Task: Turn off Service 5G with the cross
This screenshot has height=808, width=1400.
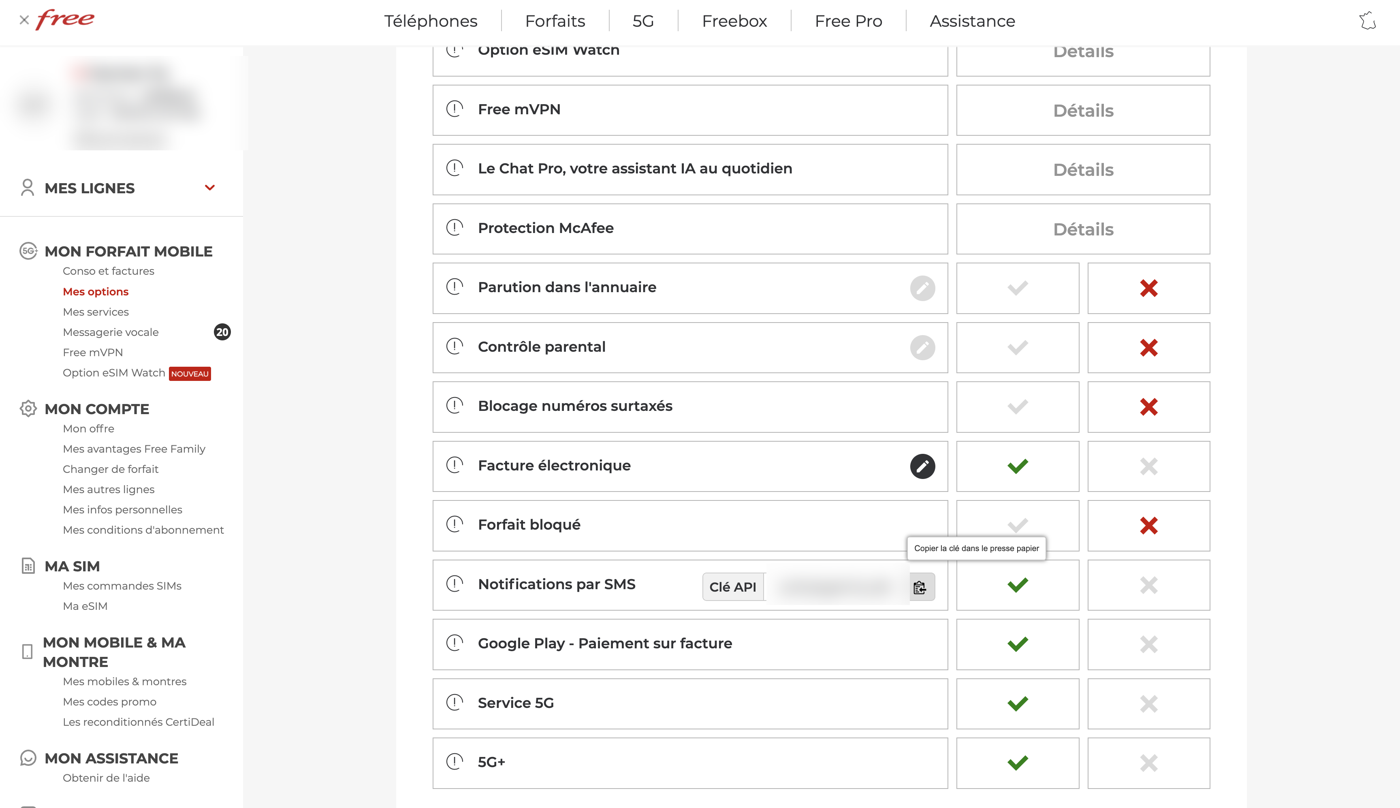Action: coord(1149,704)
